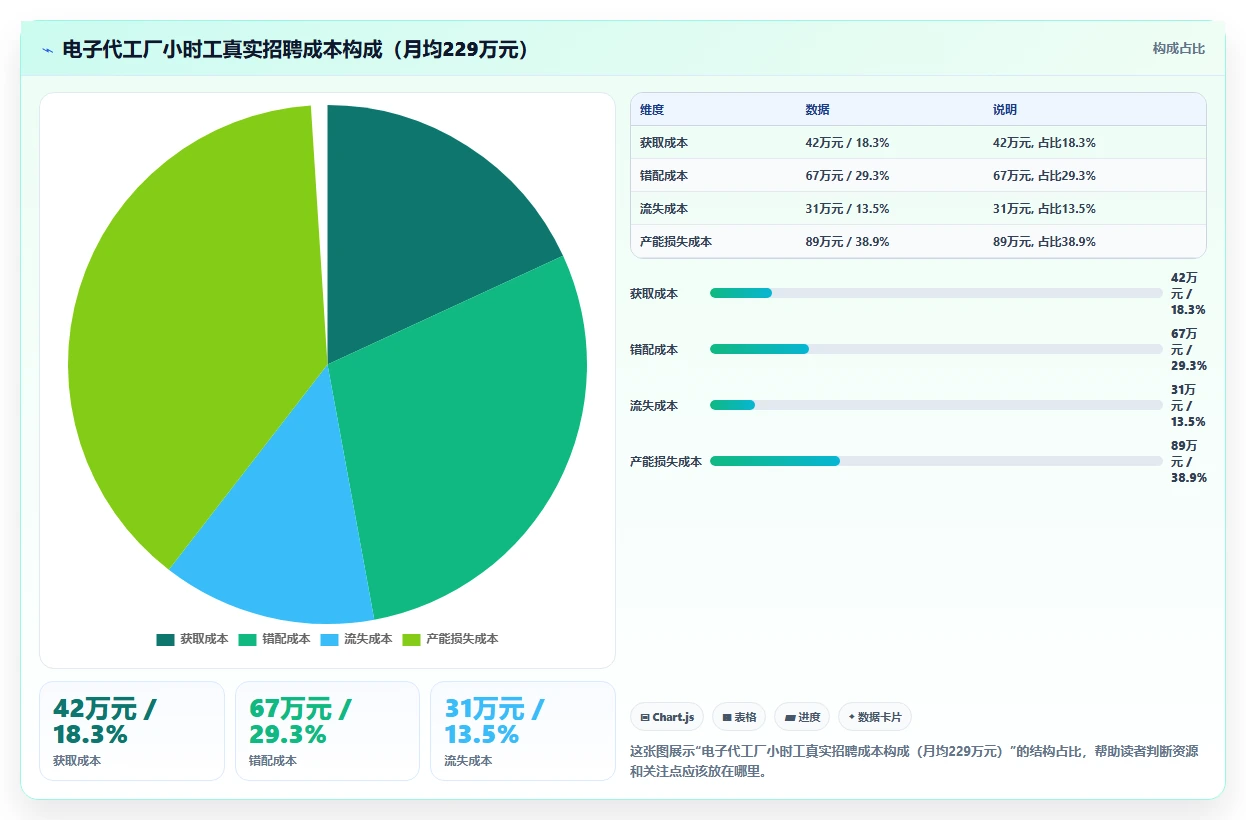
Task: Click the 进度 tag button
Action: 802,717
